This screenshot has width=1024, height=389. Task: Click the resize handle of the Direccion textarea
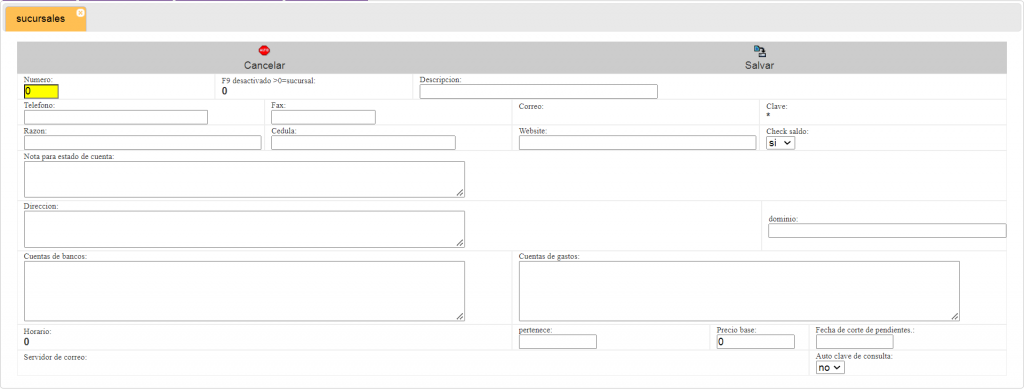(460, 243)
